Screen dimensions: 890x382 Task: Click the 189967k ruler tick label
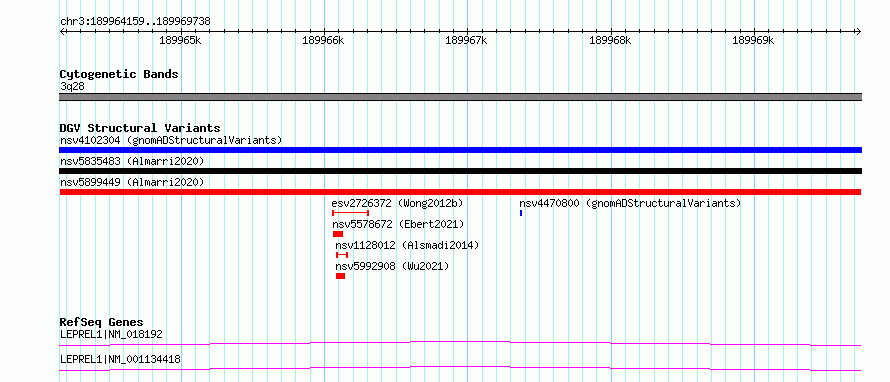pos(467,40)
